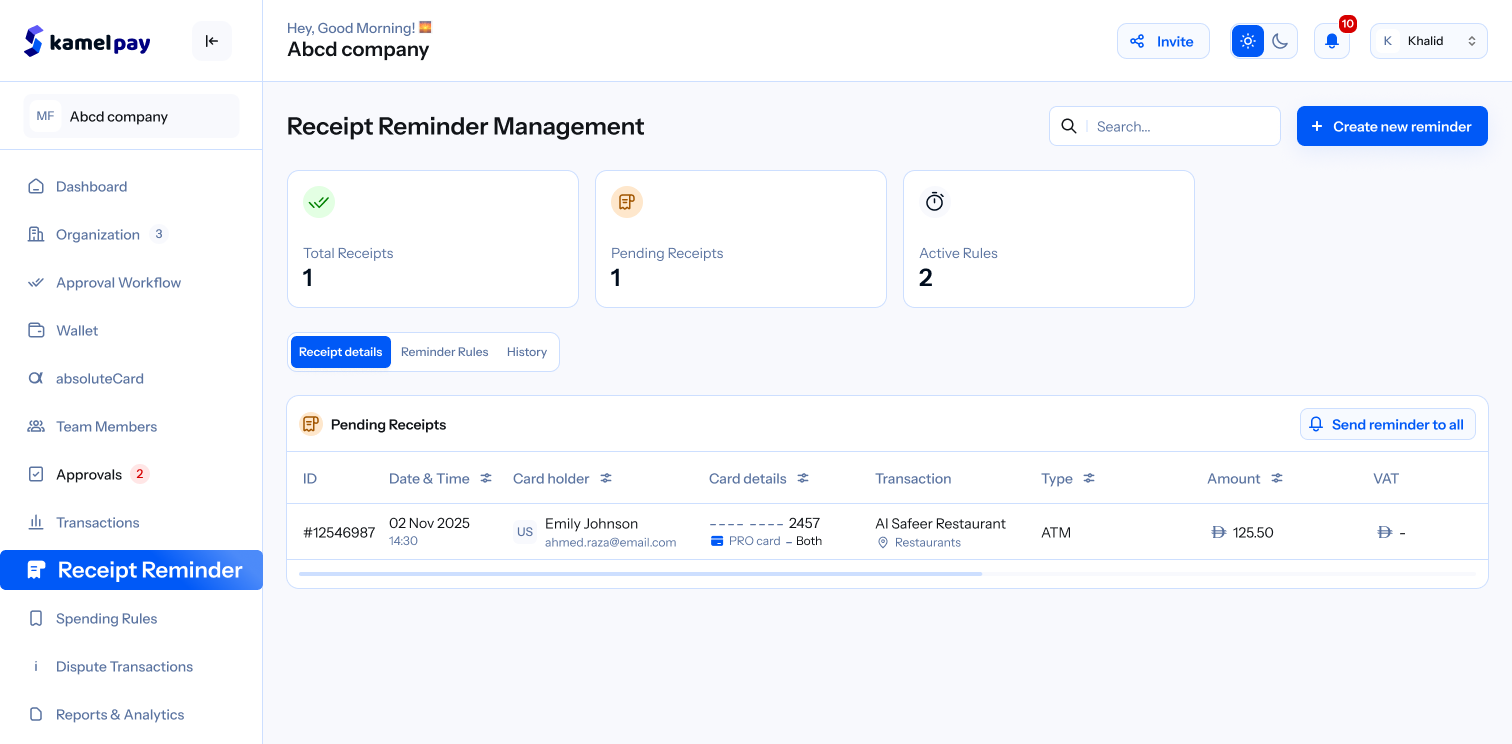This screenshot has width=1512, height=744.
Task: Switch to dark mode moon toggle
Action: click(x=1280, y=41)
